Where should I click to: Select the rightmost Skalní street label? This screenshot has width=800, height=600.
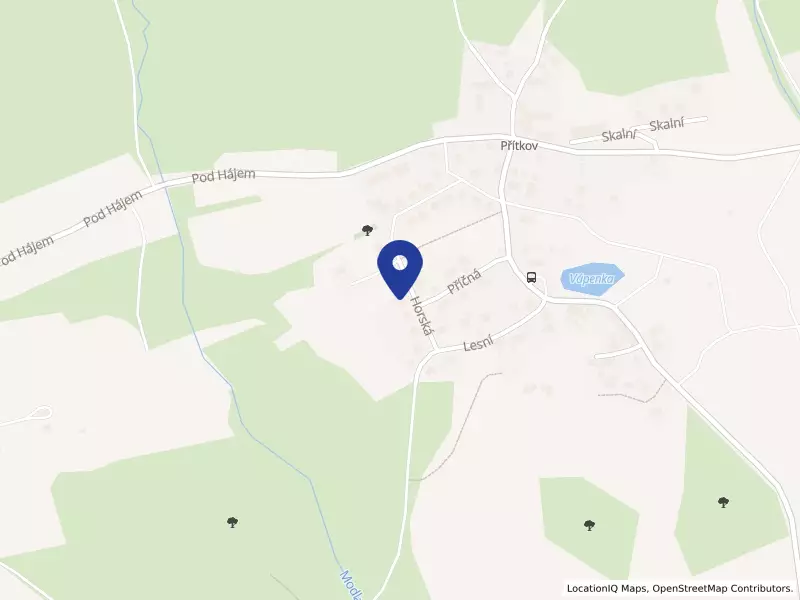tap(667, 124)
